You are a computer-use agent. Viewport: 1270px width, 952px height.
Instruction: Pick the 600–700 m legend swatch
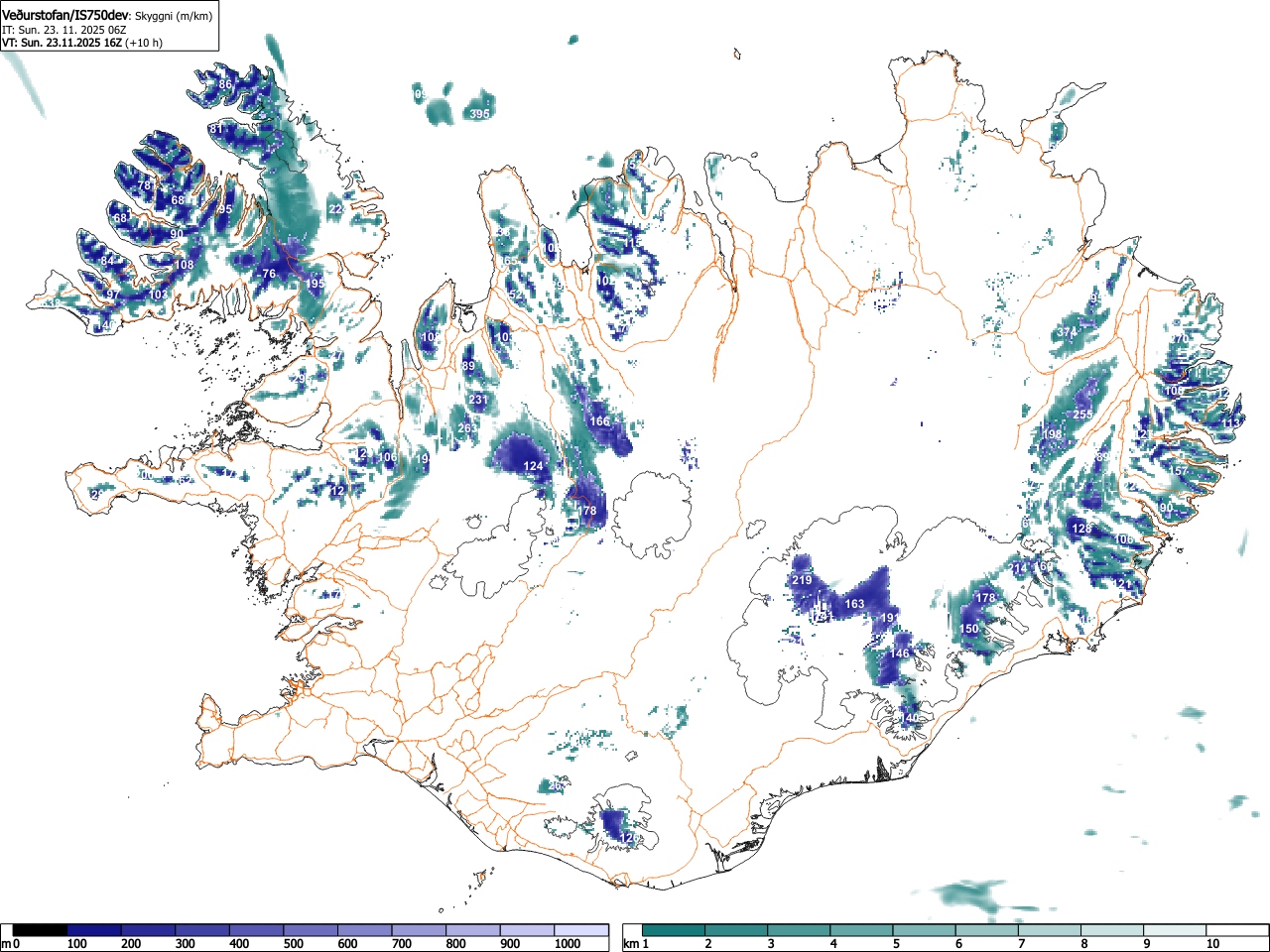[365, 930]
